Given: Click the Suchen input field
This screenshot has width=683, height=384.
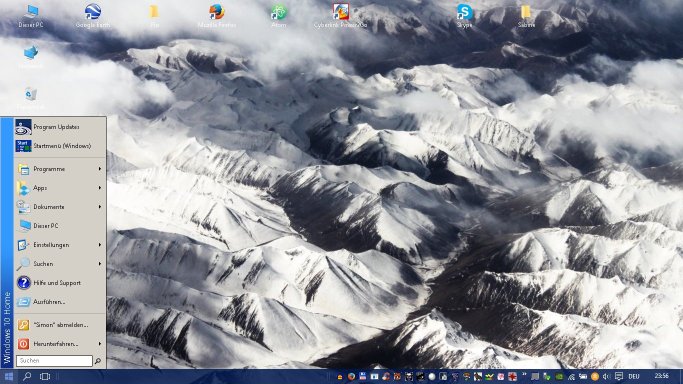Looking at the screenshot, I should point(54,361).
